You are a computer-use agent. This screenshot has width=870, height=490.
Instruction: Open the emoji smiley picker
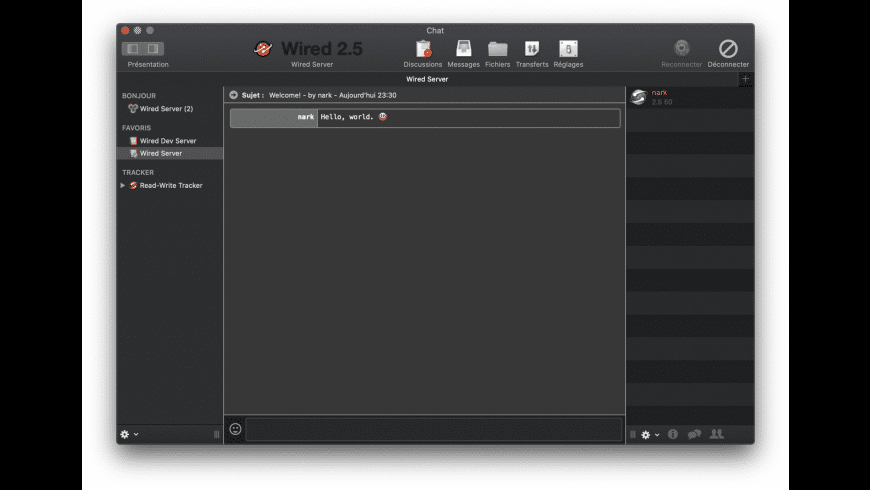coord(235,429)
